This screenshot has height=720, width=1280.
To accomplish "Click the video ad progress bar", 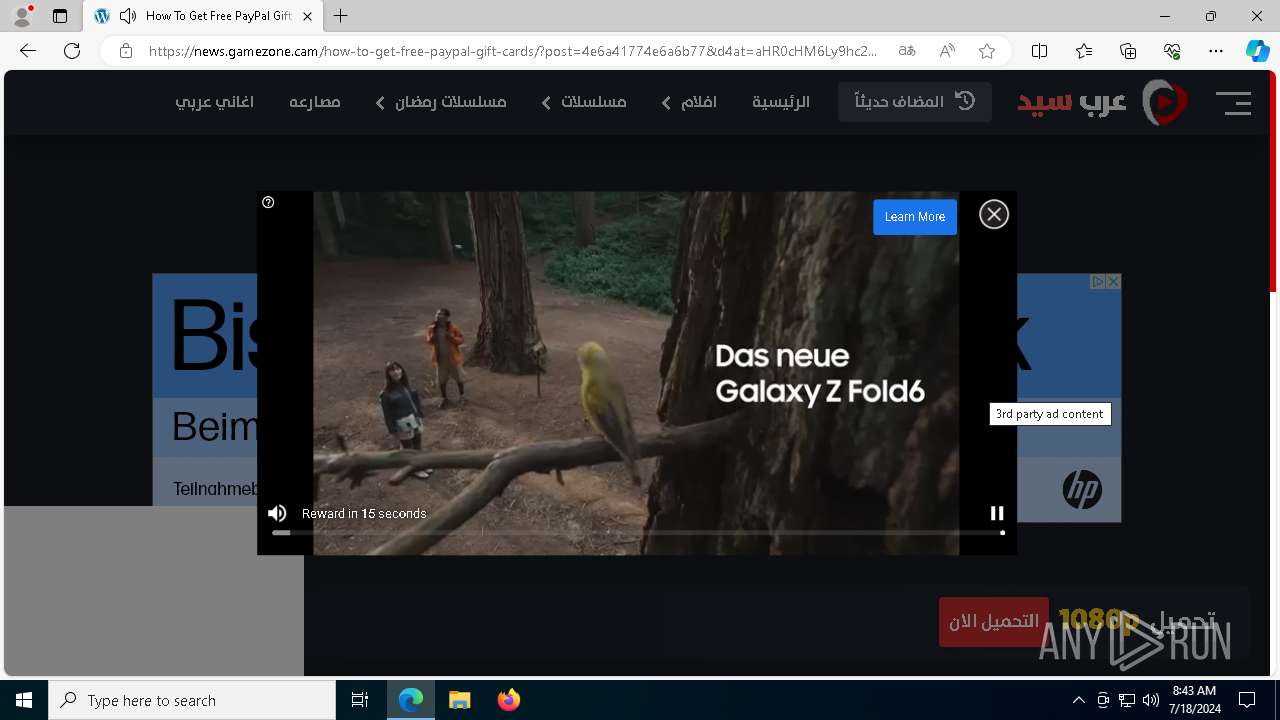I will (637, 533).
